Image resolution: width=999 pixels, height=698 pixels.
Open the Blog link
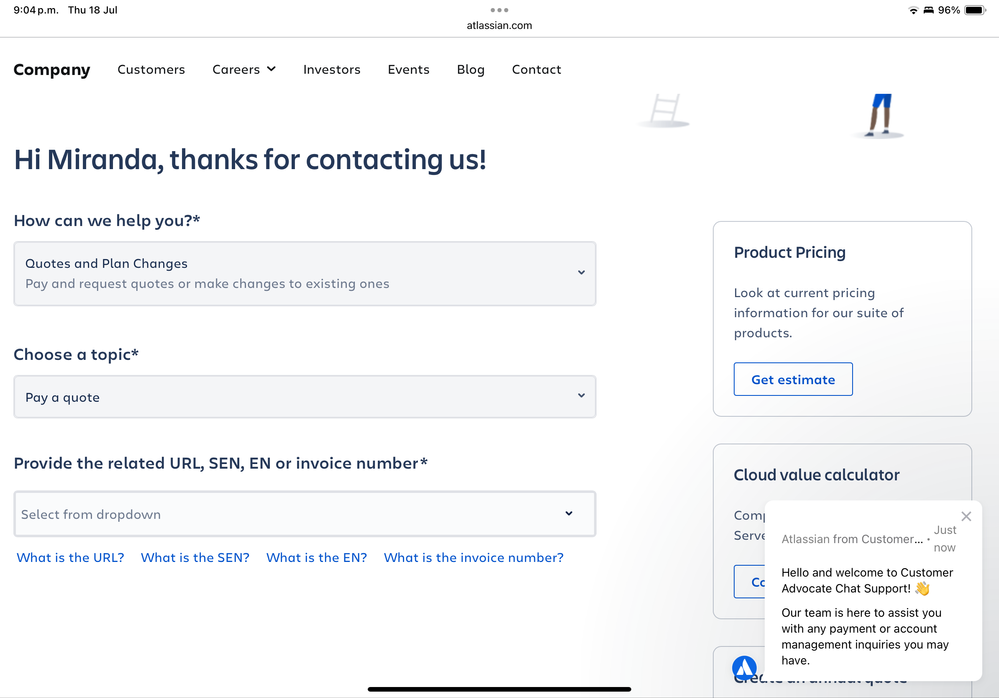point(471,69)
